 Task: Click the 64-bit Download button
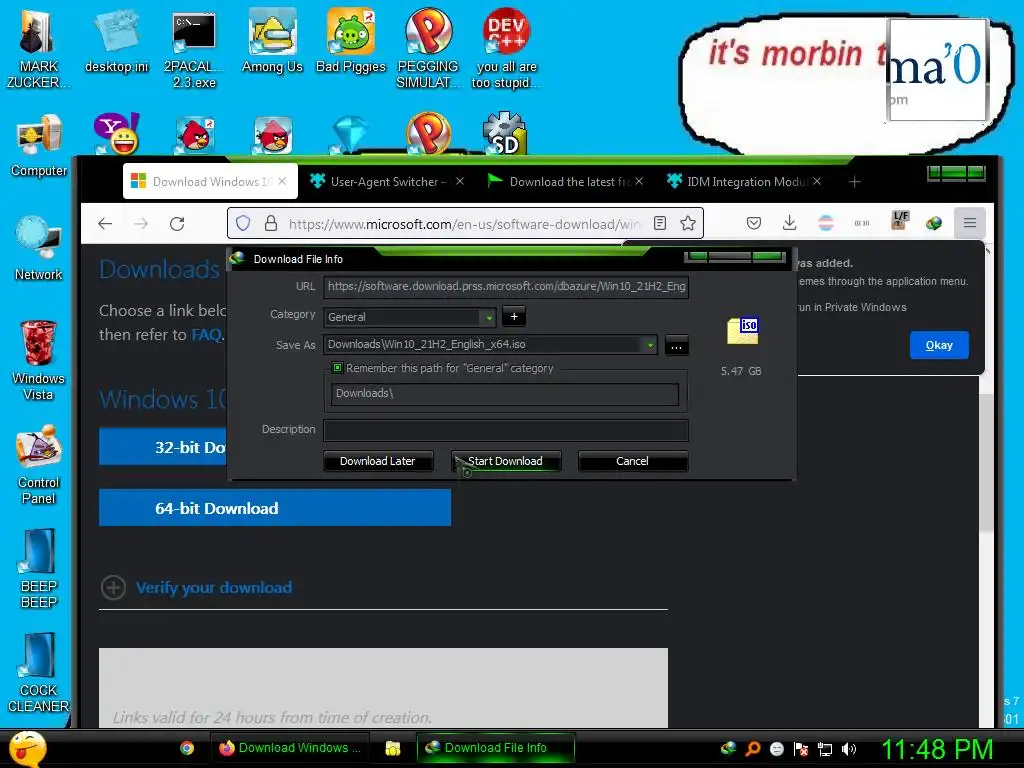(275, 507)
